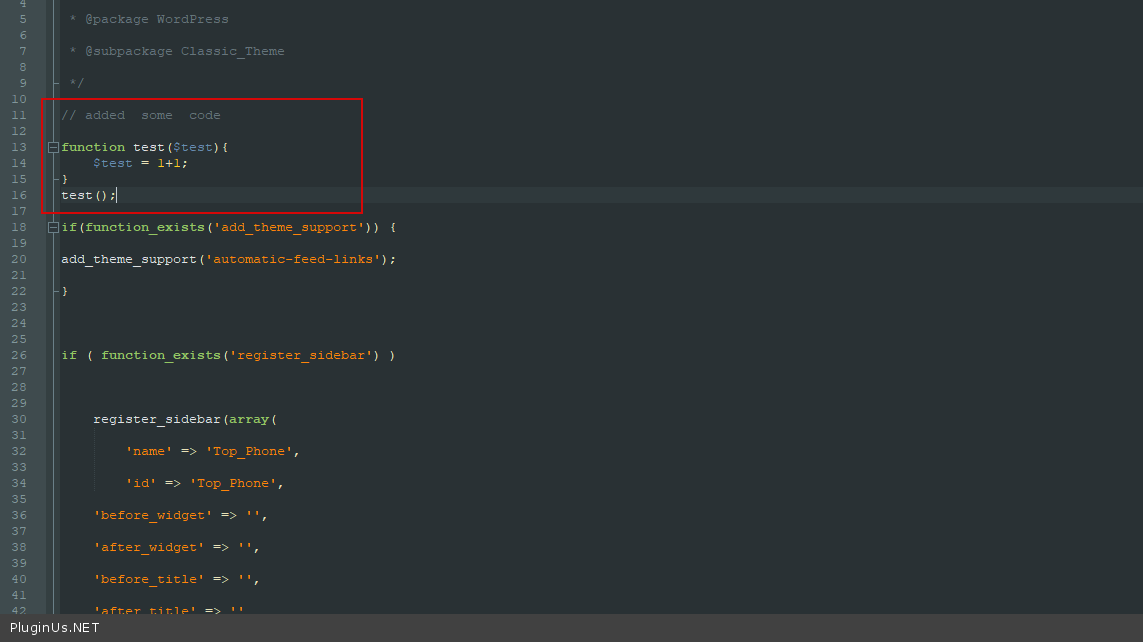
Task: Click the array keyword after register_sidebar(
Action: coord(249,419)
